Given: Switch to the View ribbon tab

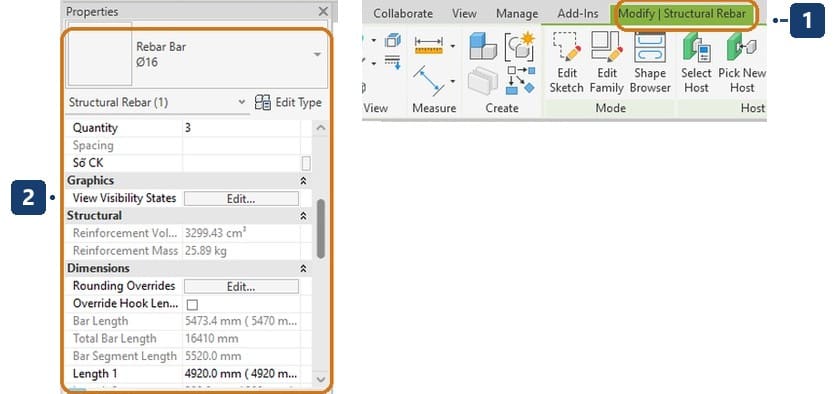Looking at the screenshot, I should (464, 14).
